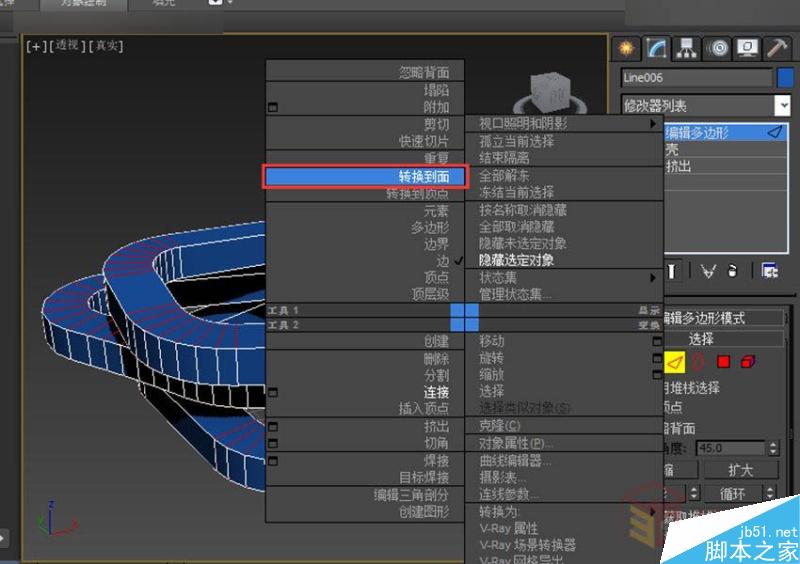Select 挤出 modifier in the stack
This screenshot has height=564, width=800.
[x=726, y=166]
